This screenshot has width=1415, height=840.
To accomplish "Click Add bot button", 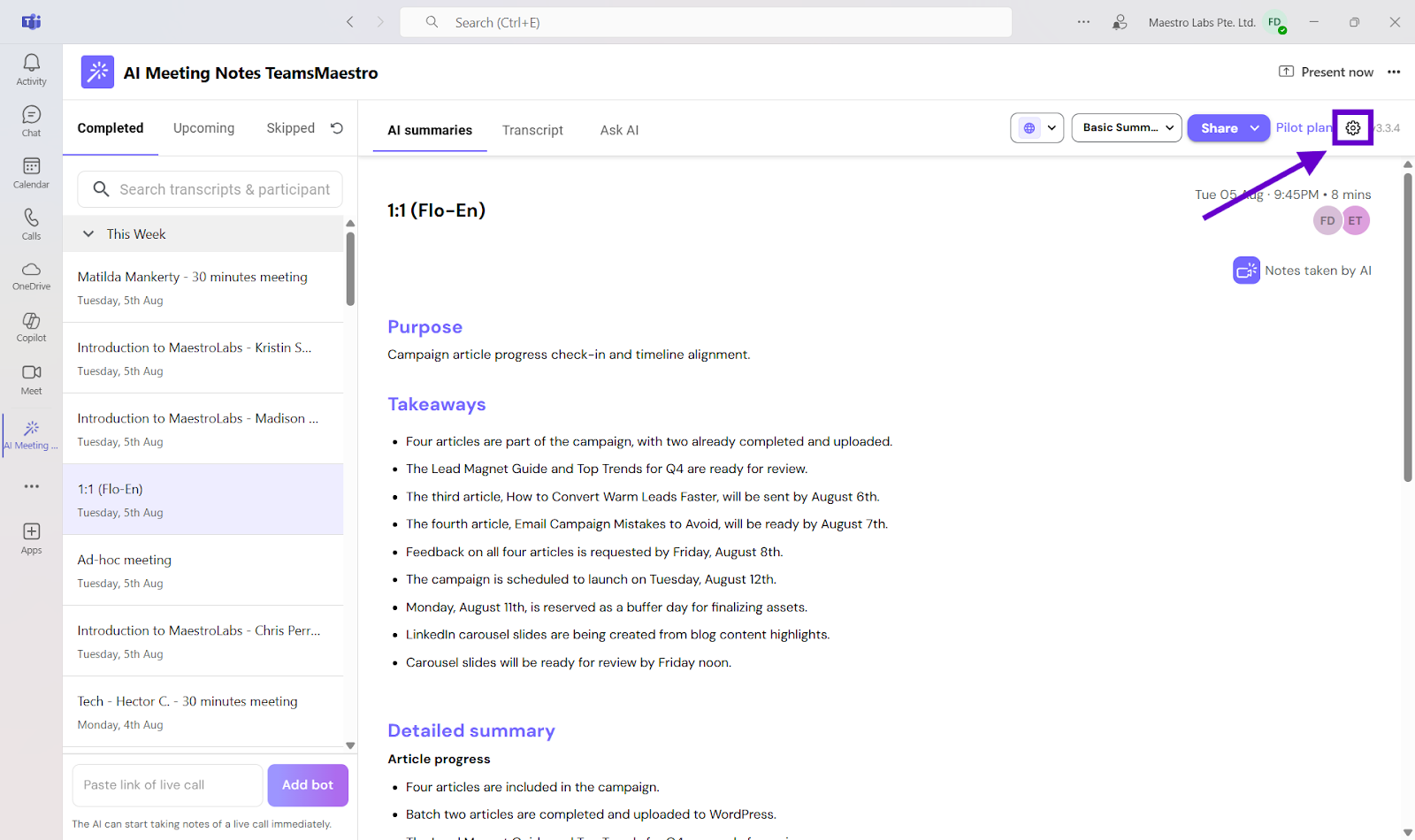I will (308, 785).
